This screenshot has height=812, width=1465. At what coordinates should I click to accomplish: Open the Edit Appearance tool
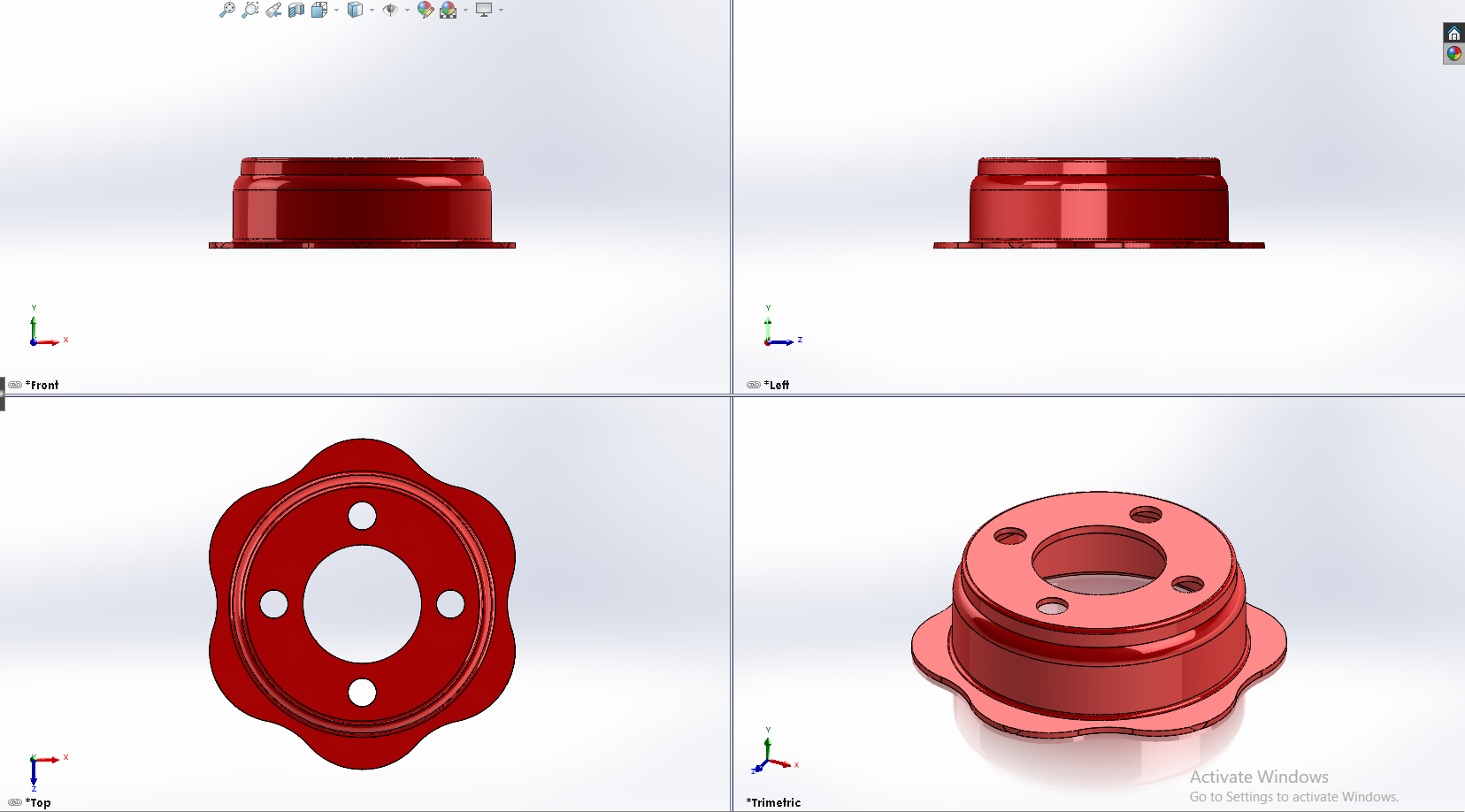tap(426, 10)
